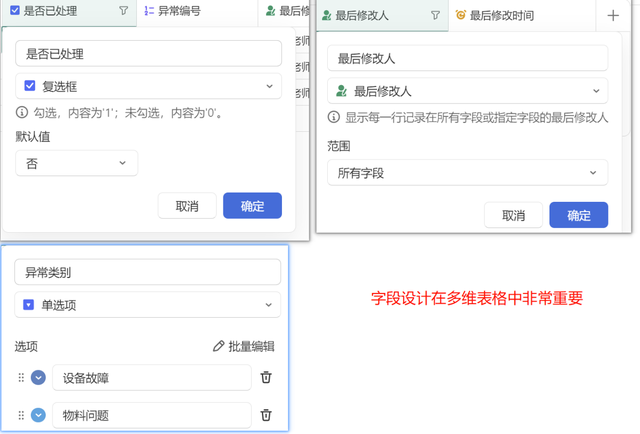Click filter icon on 是否已处理 column header
The height and width of the screenshot is (434, 640).
(123, 11)
